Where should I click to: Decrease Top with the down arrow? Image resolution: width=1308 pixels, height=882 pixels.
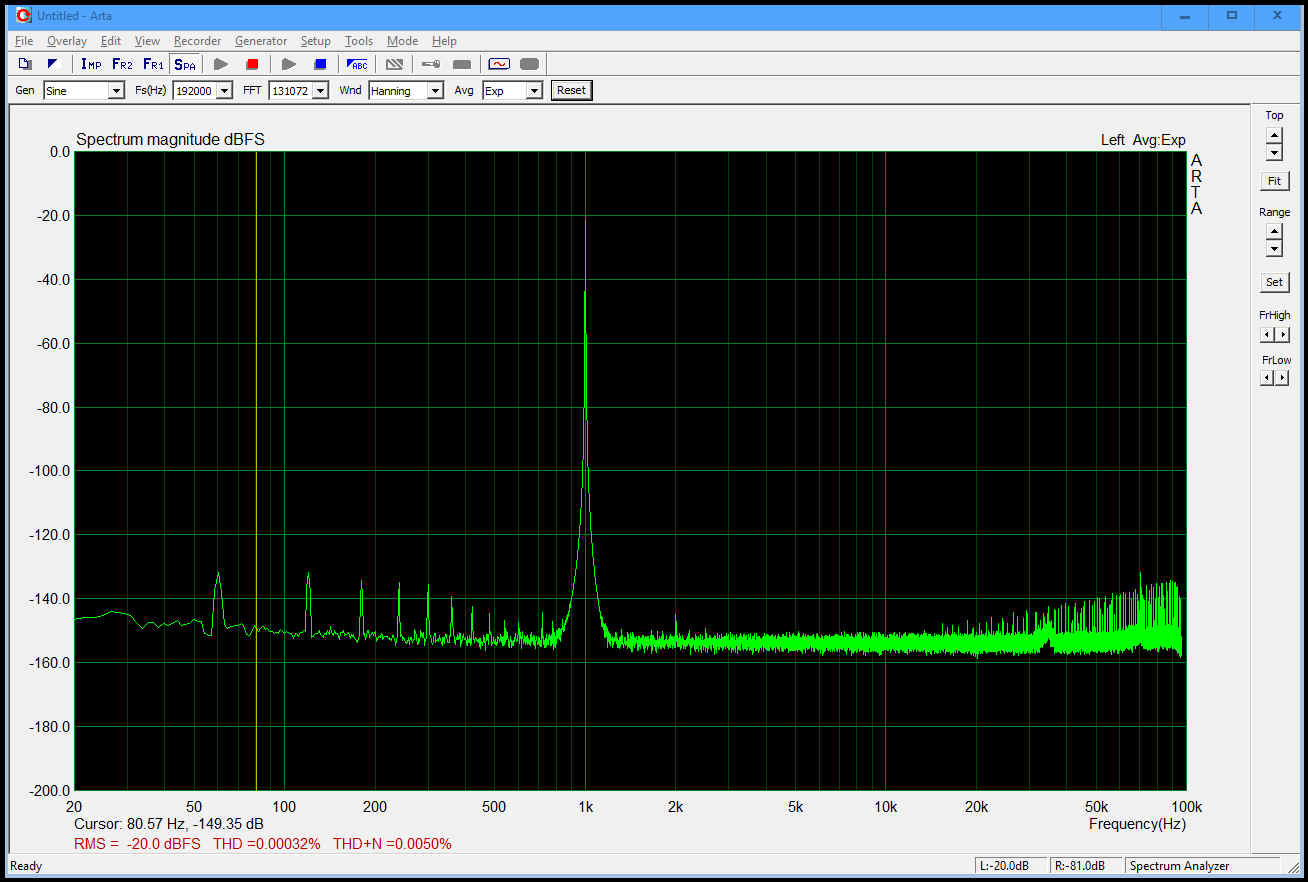(1274, 153)
